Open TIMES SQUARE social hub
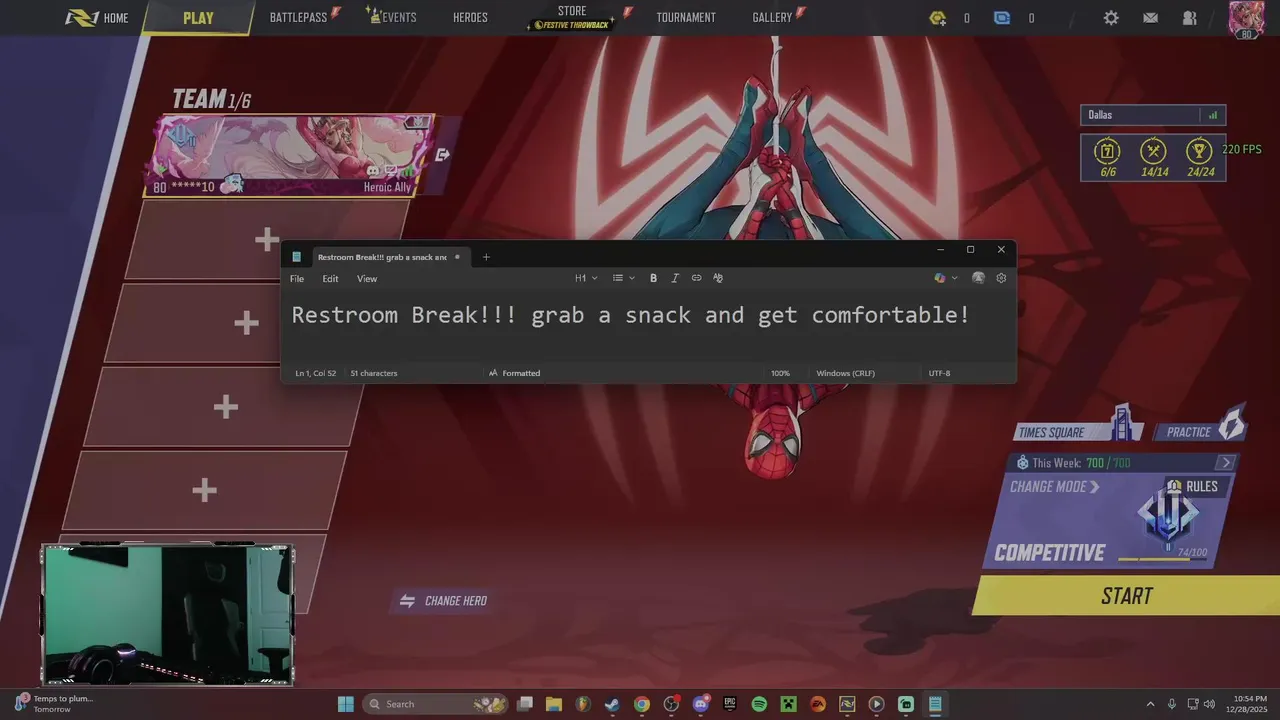This screenshot has width=1280, height=720. (x=1078, y=432)
